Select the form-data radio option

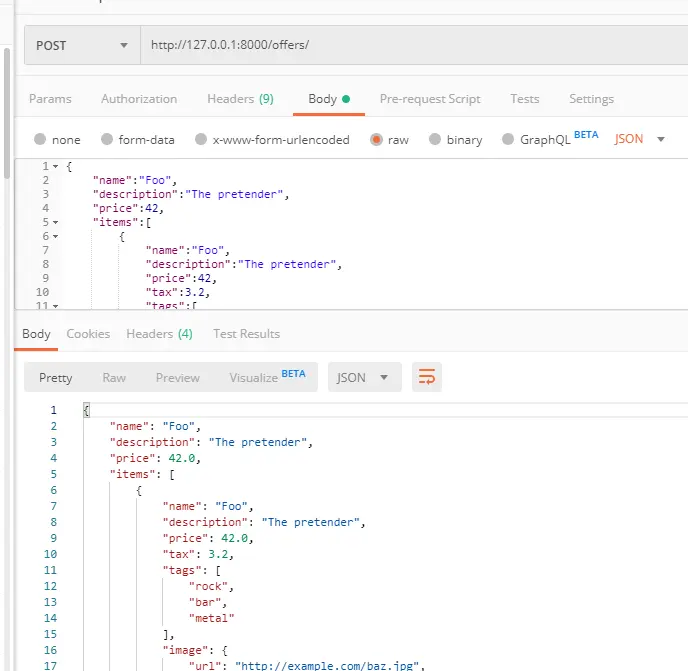click(104, 140)
